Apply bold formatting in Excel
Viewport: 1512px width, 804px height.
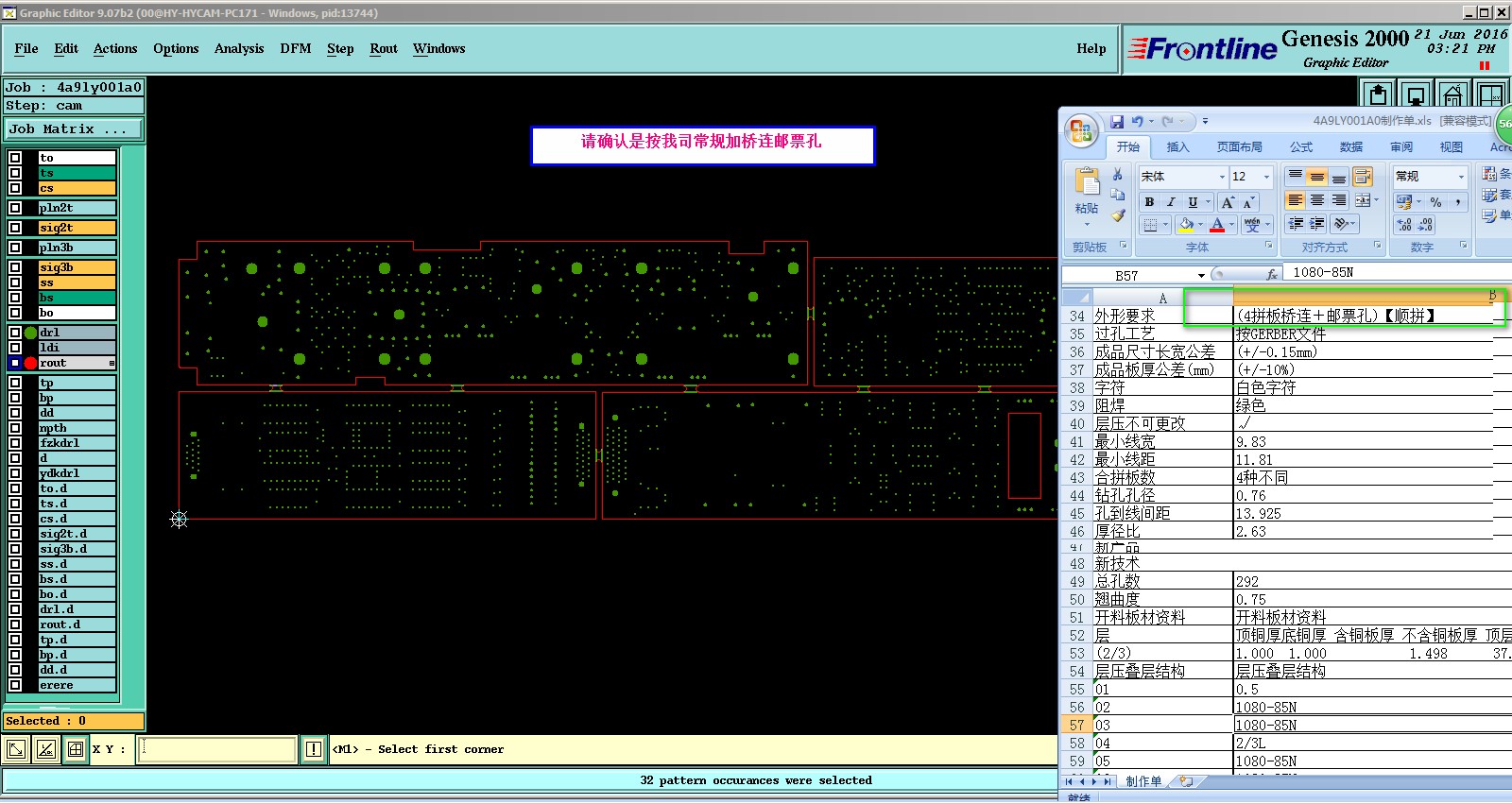[1149, 202]
